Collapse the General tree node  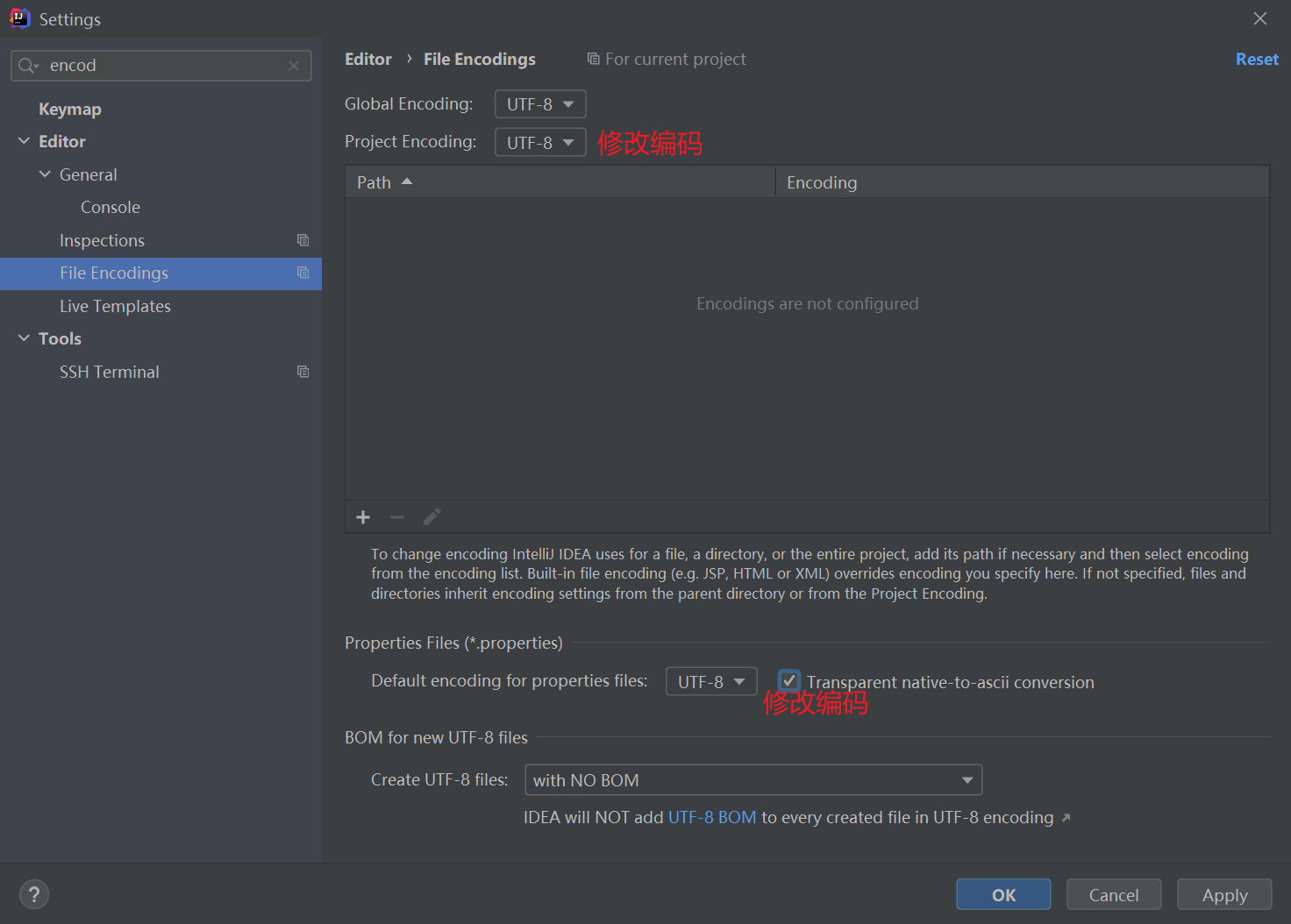(x=45, y=174)
